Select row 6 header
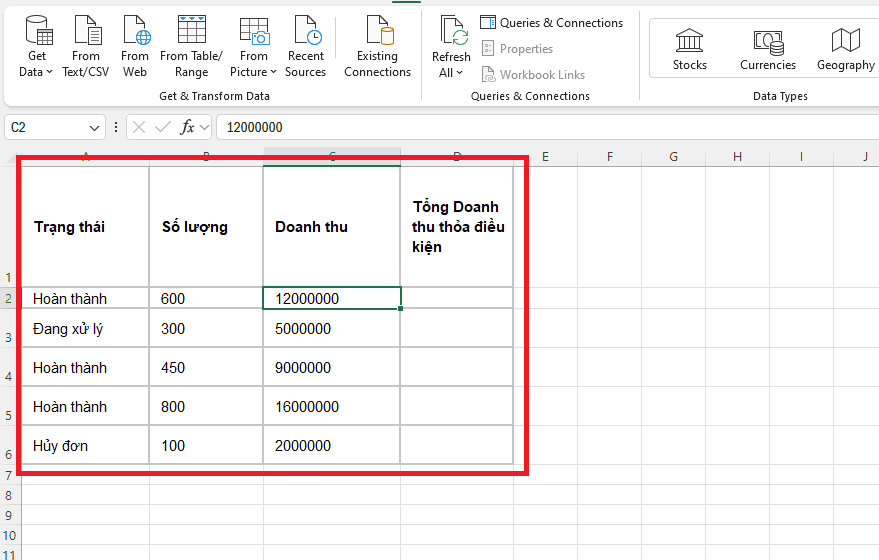The image size is (879, 560). [x=8, y=445]
